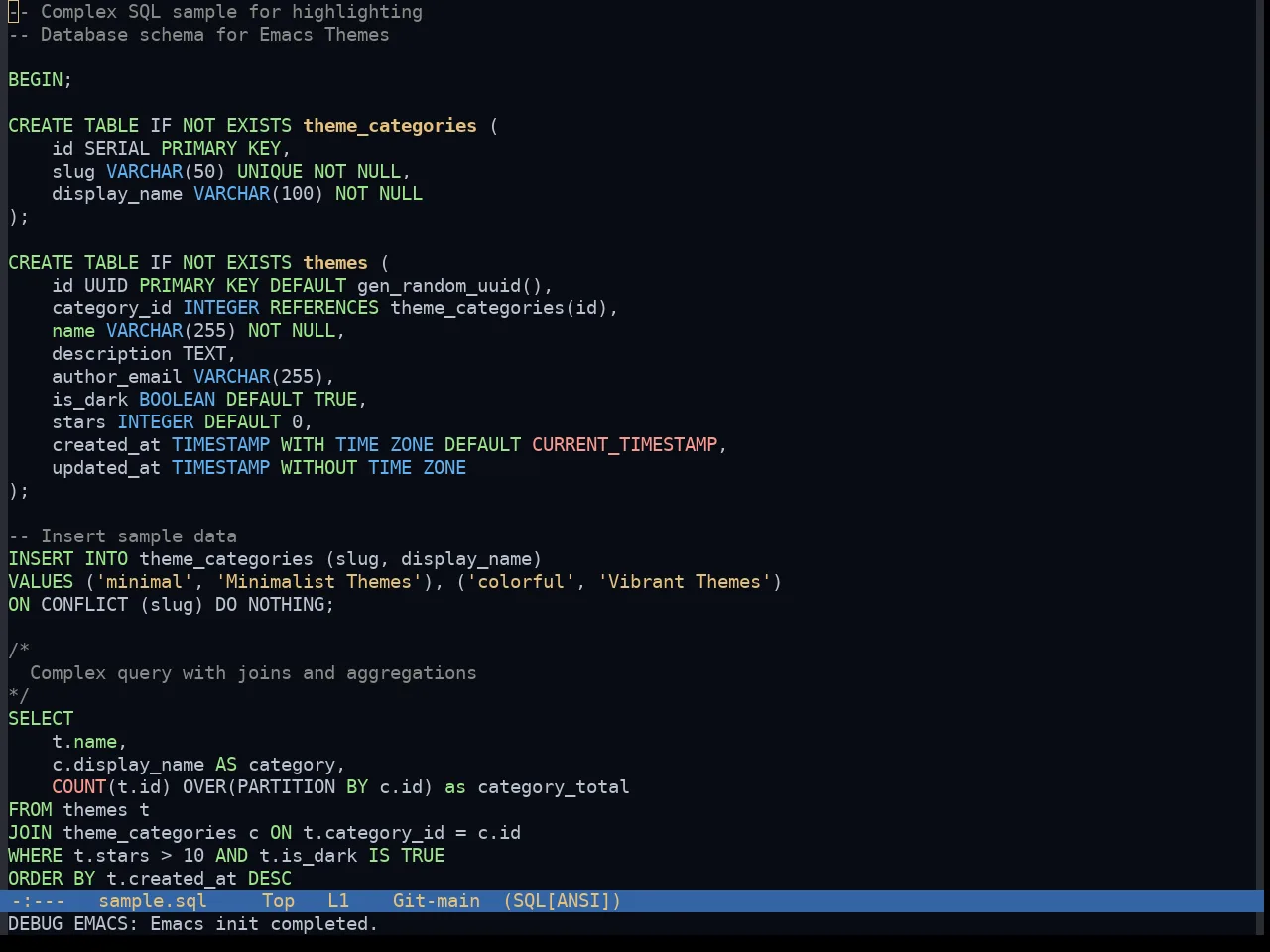
Task: Click the COUNT function in select list
Action: coord(79,787)
